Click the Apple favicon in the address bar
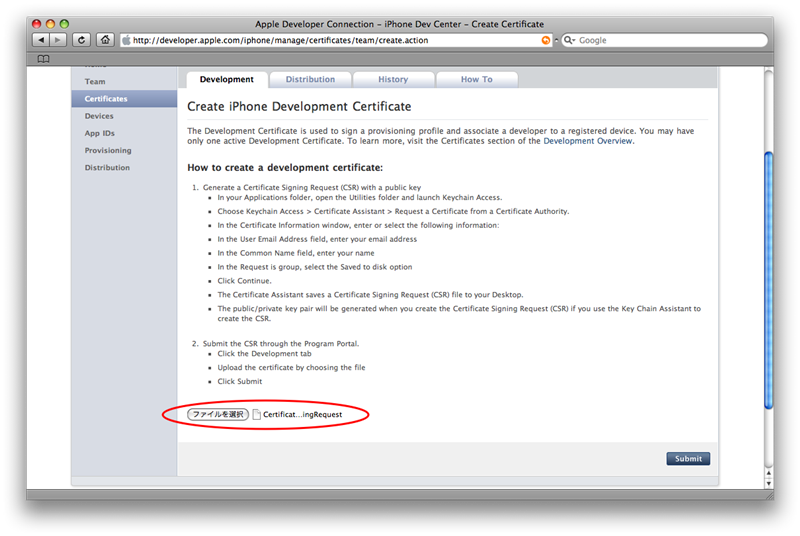Image resolution: width=800 pixels, height=536 pixels. [126, 40]
